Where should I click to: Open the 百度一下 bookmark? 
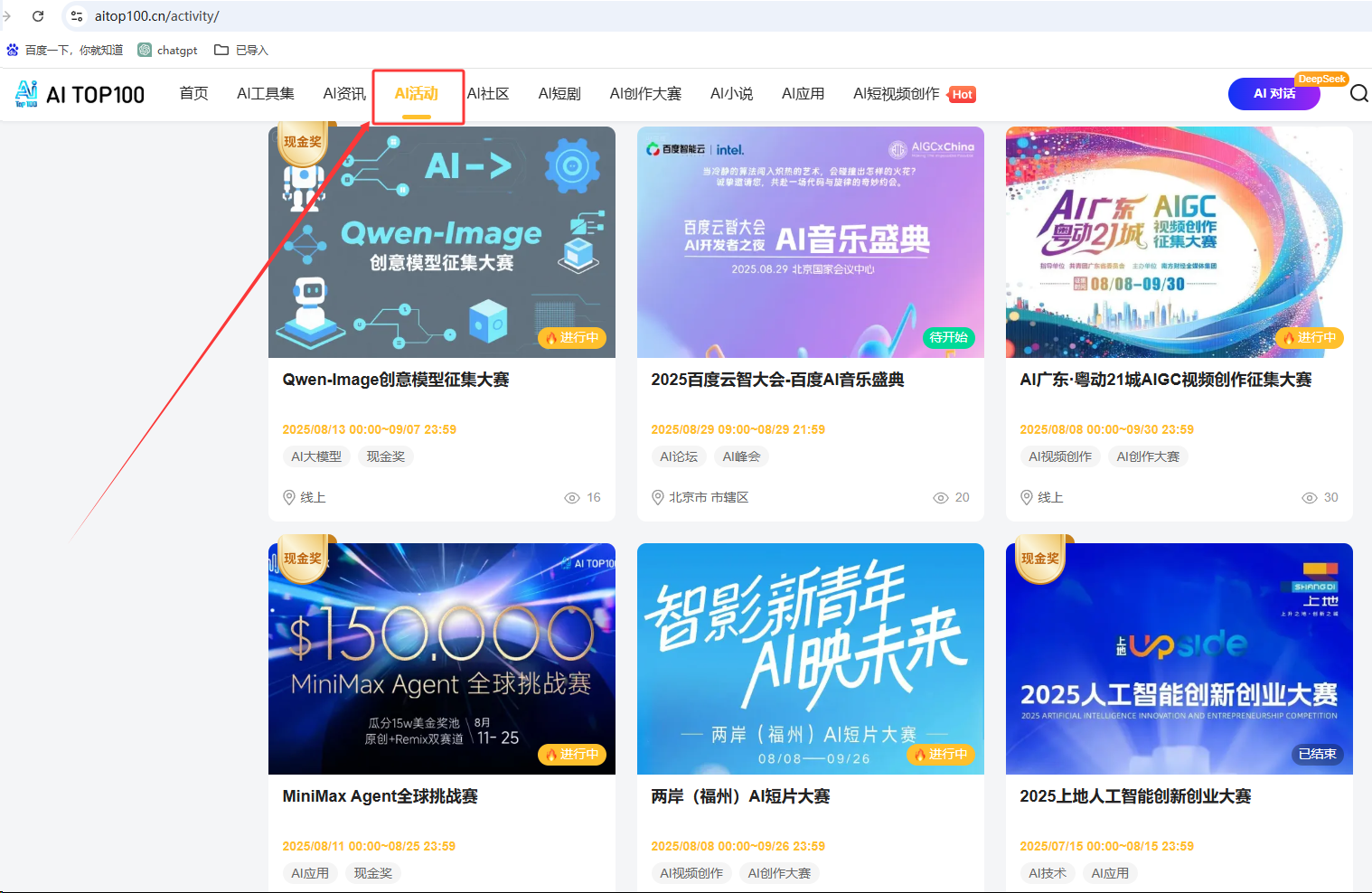[x=64, y=50]
